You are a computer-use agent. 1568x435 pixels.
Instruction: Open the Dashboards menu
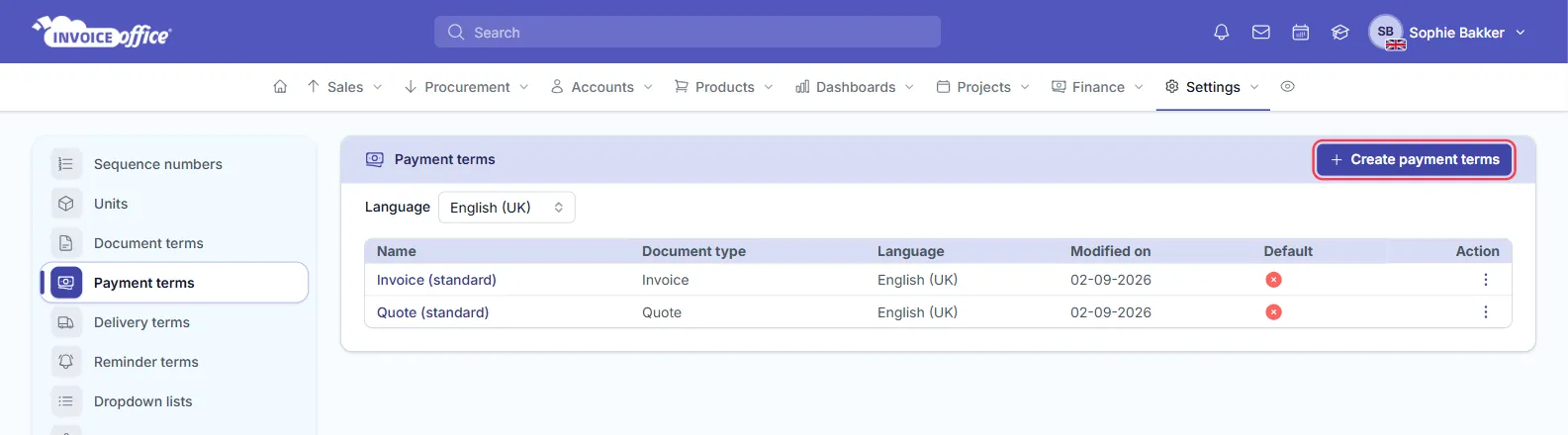click(x=855, y=87)
